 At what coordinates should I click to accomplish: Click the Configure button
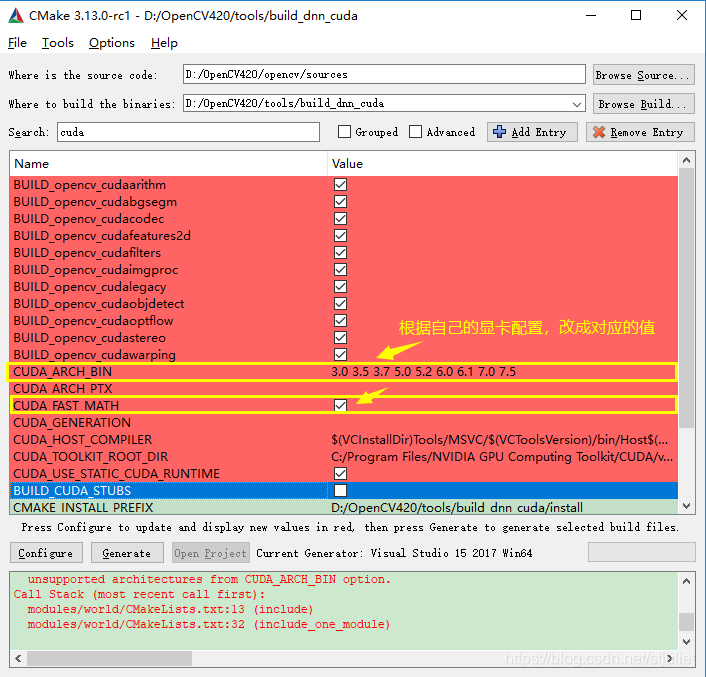point(46,553)
